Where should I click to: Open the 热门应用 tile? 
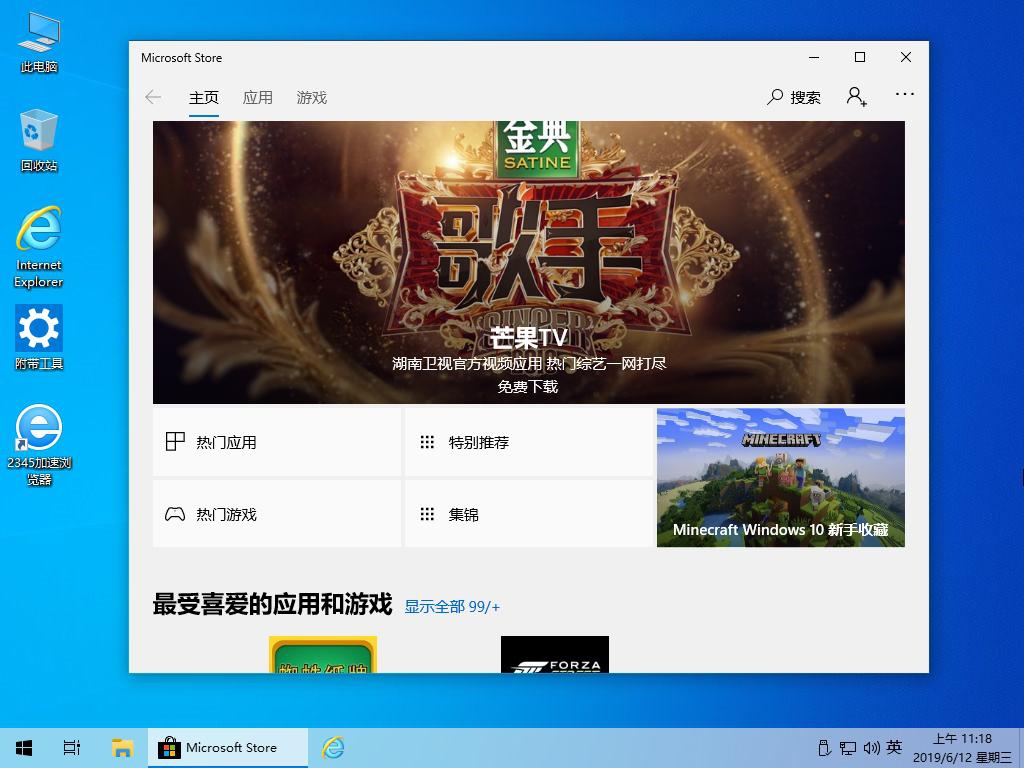277,442
